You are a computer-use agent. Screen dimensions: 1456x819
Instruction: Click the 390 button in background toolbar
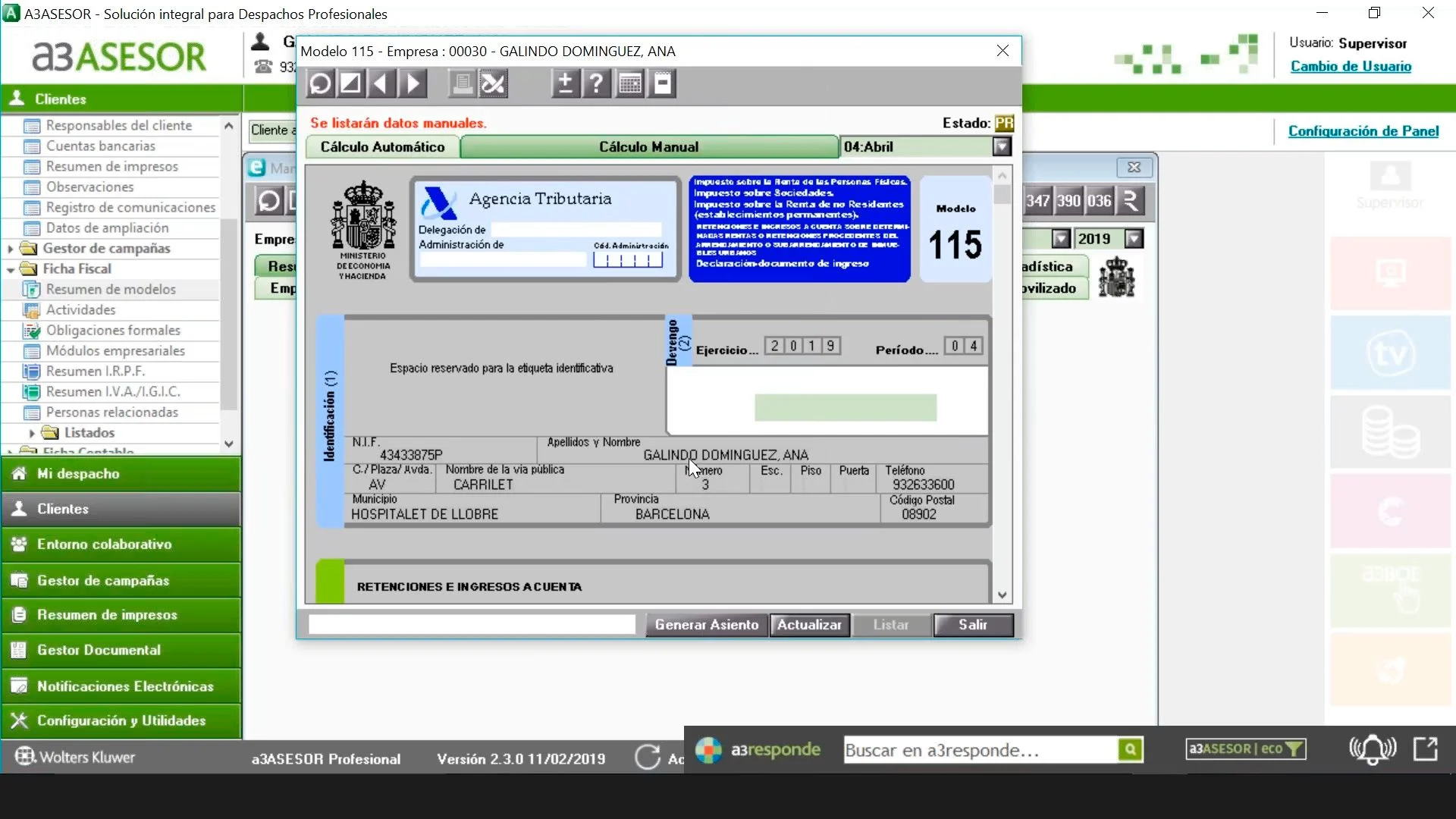pos(1068,201)
